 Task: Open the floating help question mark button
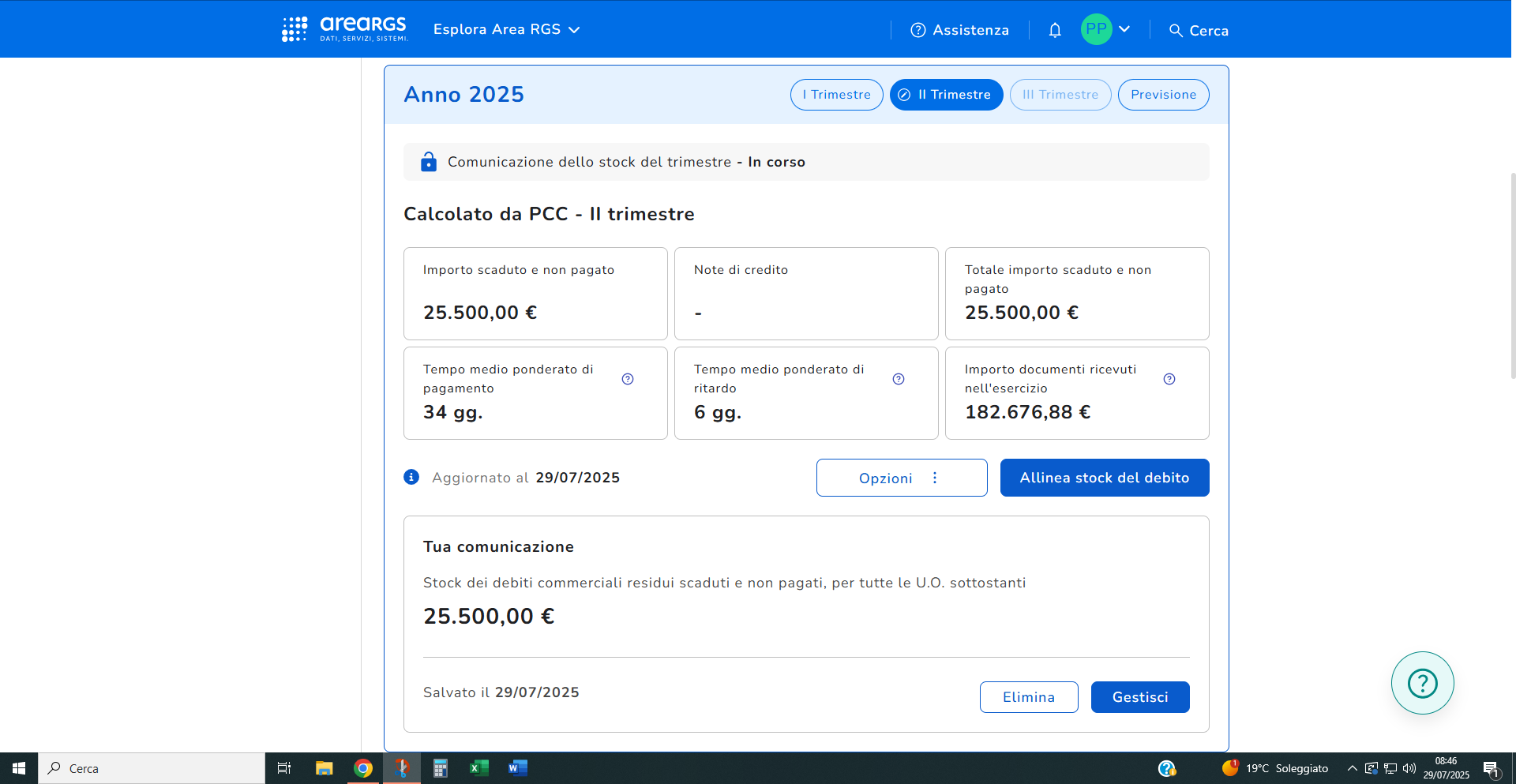[1422, 683]
